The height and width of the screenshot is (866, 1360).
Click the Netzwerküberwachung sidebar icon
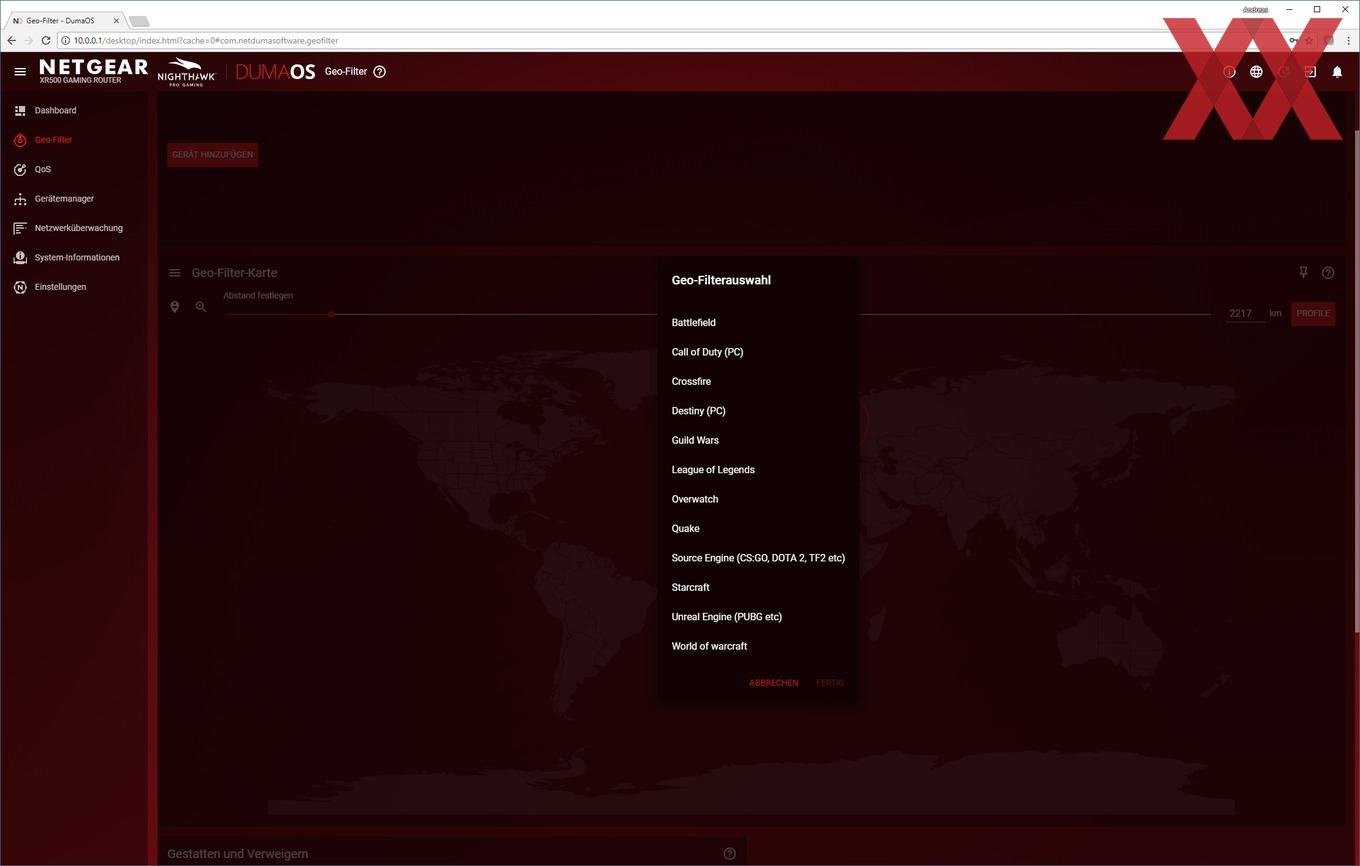[20, 228]
